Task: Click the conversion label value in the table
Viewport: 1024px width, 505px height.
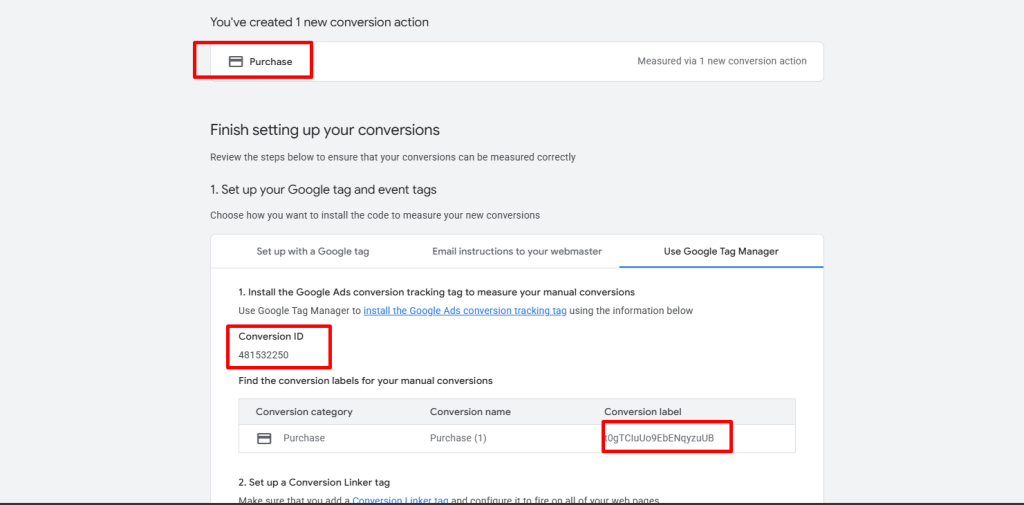Action: 660,438
